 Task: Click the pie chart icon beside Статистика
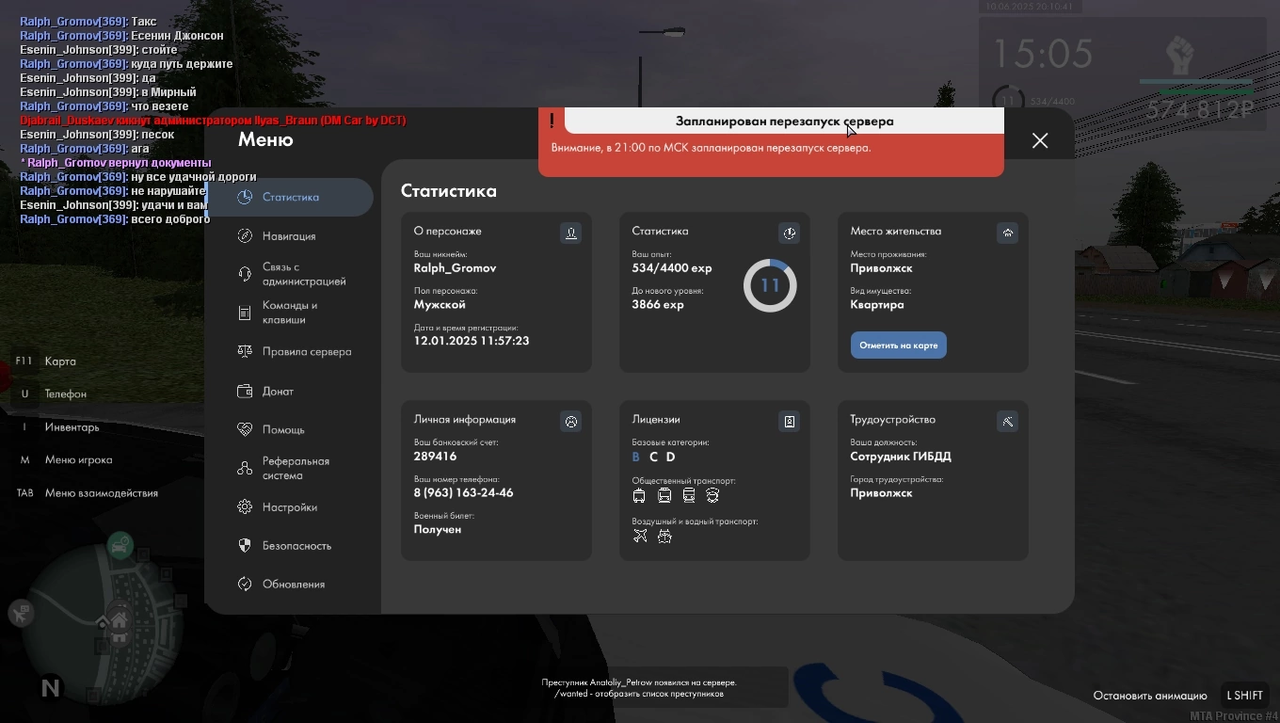(244, 197)
